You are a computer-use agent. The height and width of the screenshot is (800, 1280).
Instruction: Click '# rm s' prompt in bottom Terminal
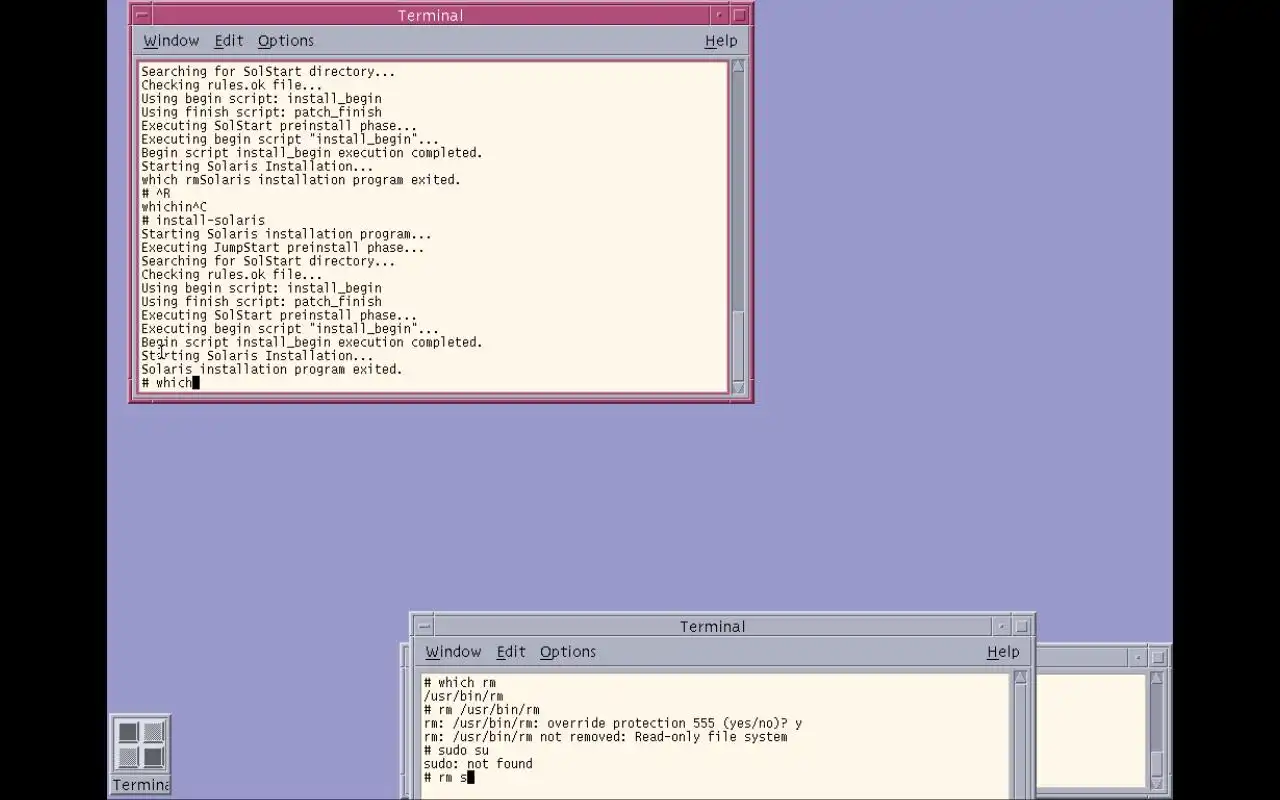pos(448,777)
